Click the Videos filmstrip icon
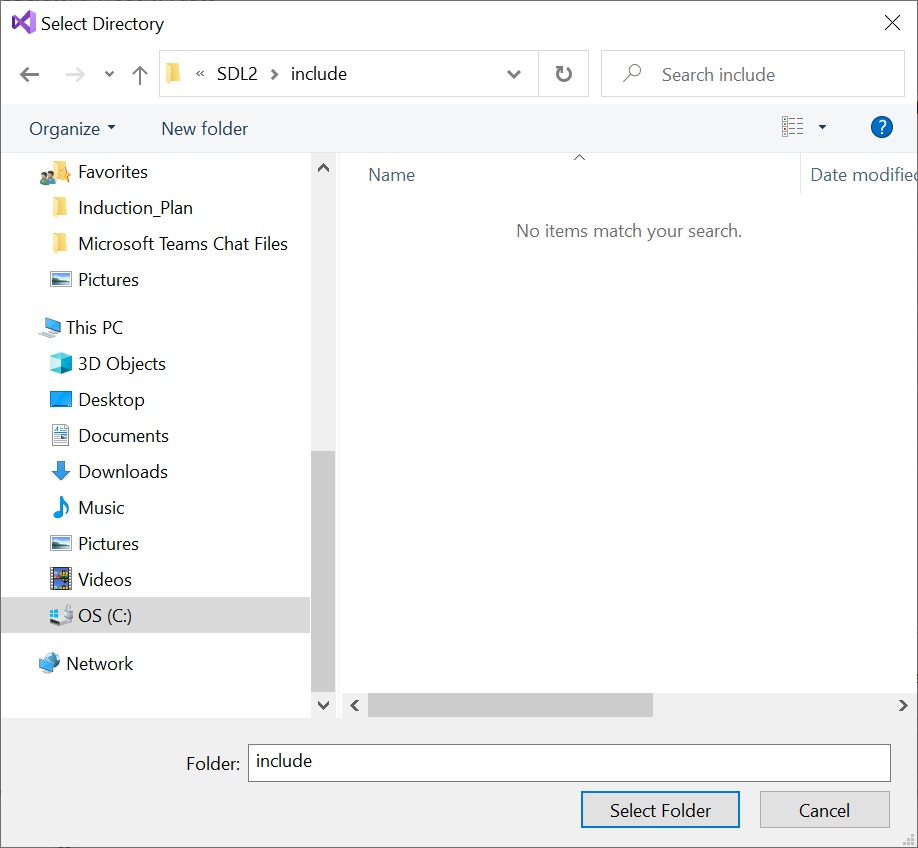This screenshot has width=918, height=848. [61, 579]
